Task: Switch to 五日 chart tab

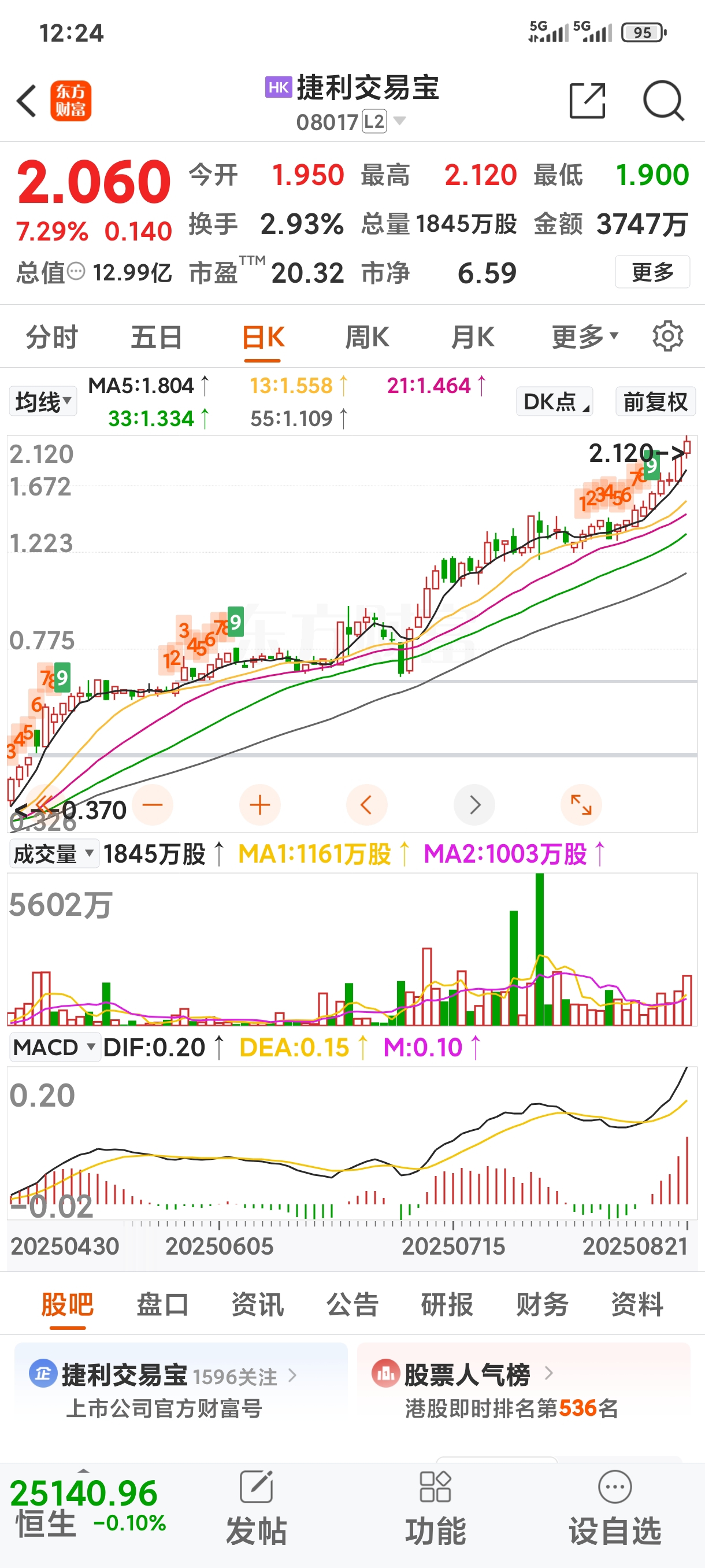Action: point(157,336)
